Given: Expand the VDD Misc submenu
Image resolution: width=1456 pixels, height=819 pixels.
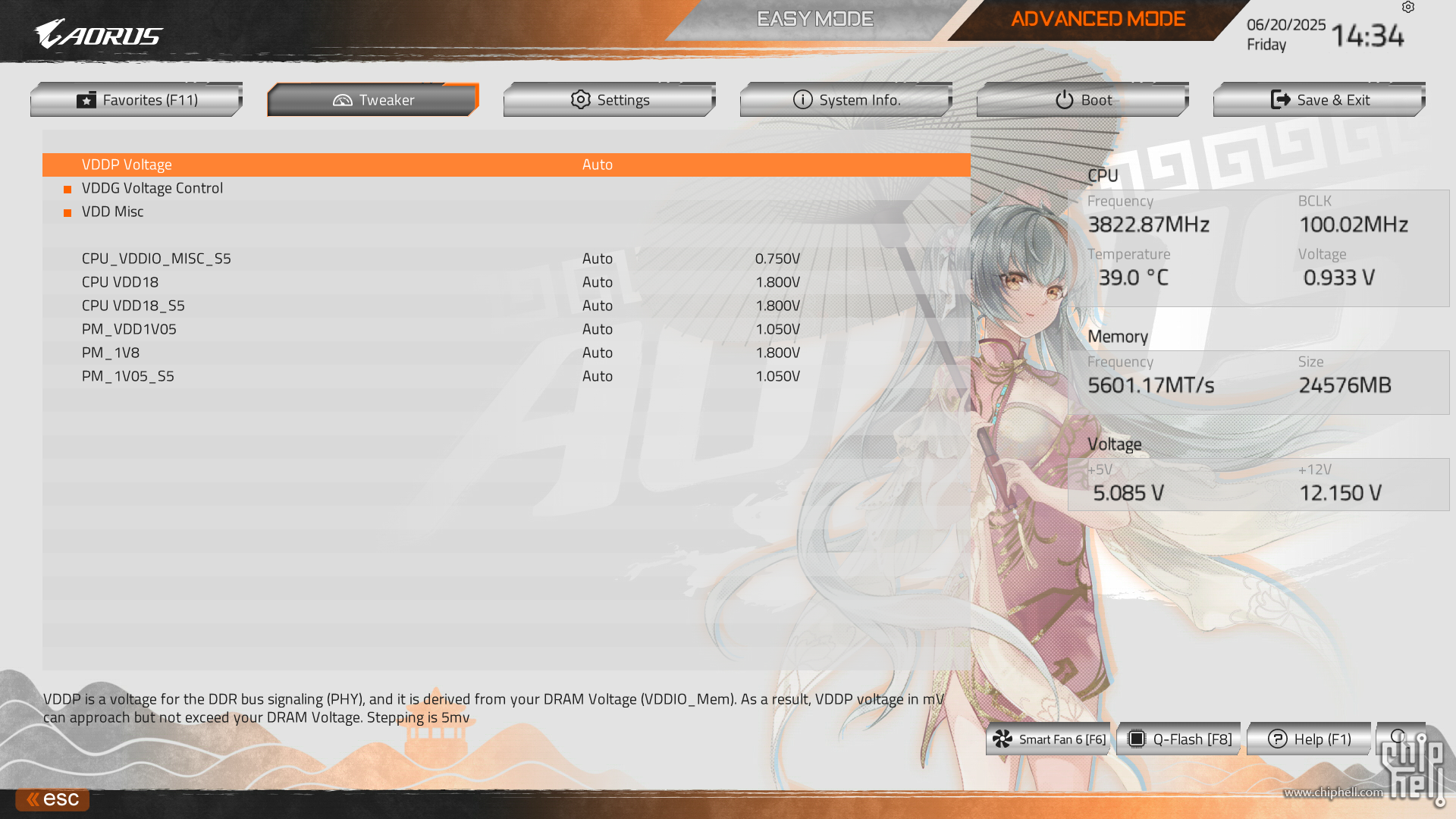Looking at the screenshot, I should 113,212.
